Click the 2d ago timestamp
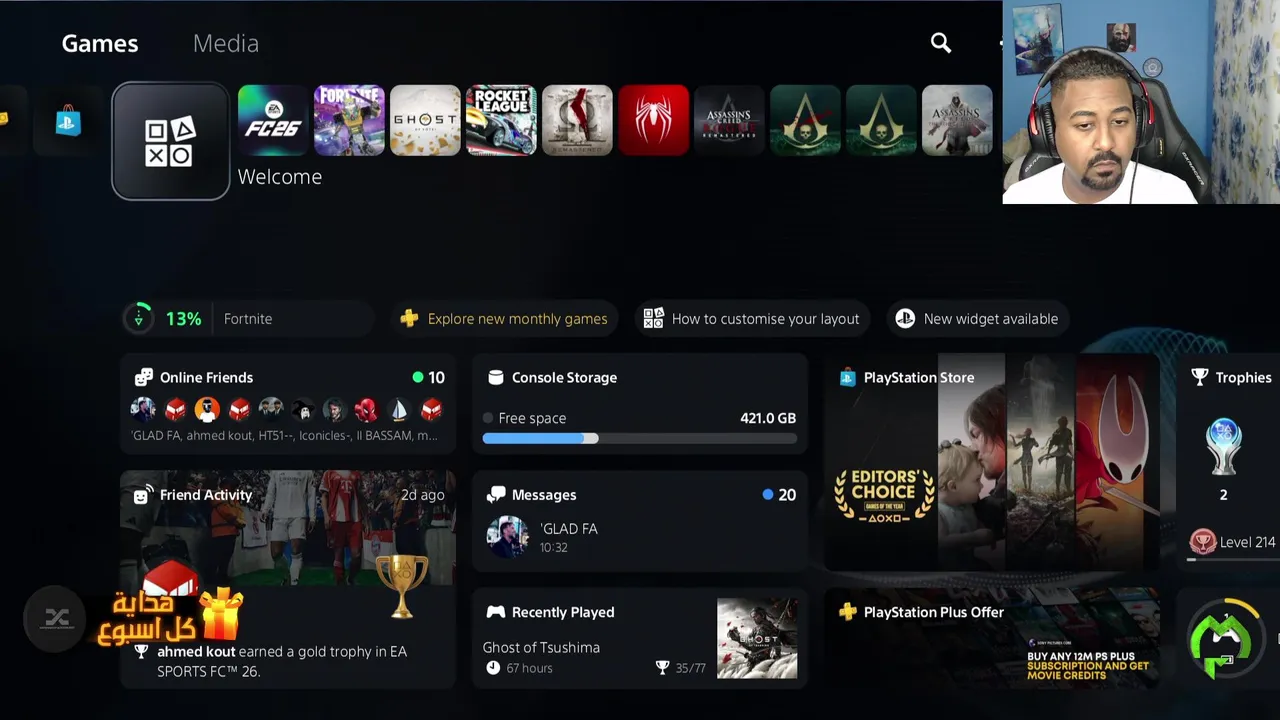The height and width of the screenshot is (720, 1280). pyautogui.click(x=422, y=495)
